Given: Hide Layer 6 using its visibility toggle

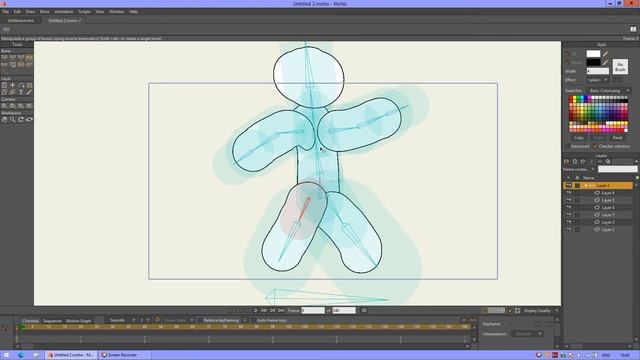Looking at the screenshot, I should click(x=569, y=193).
